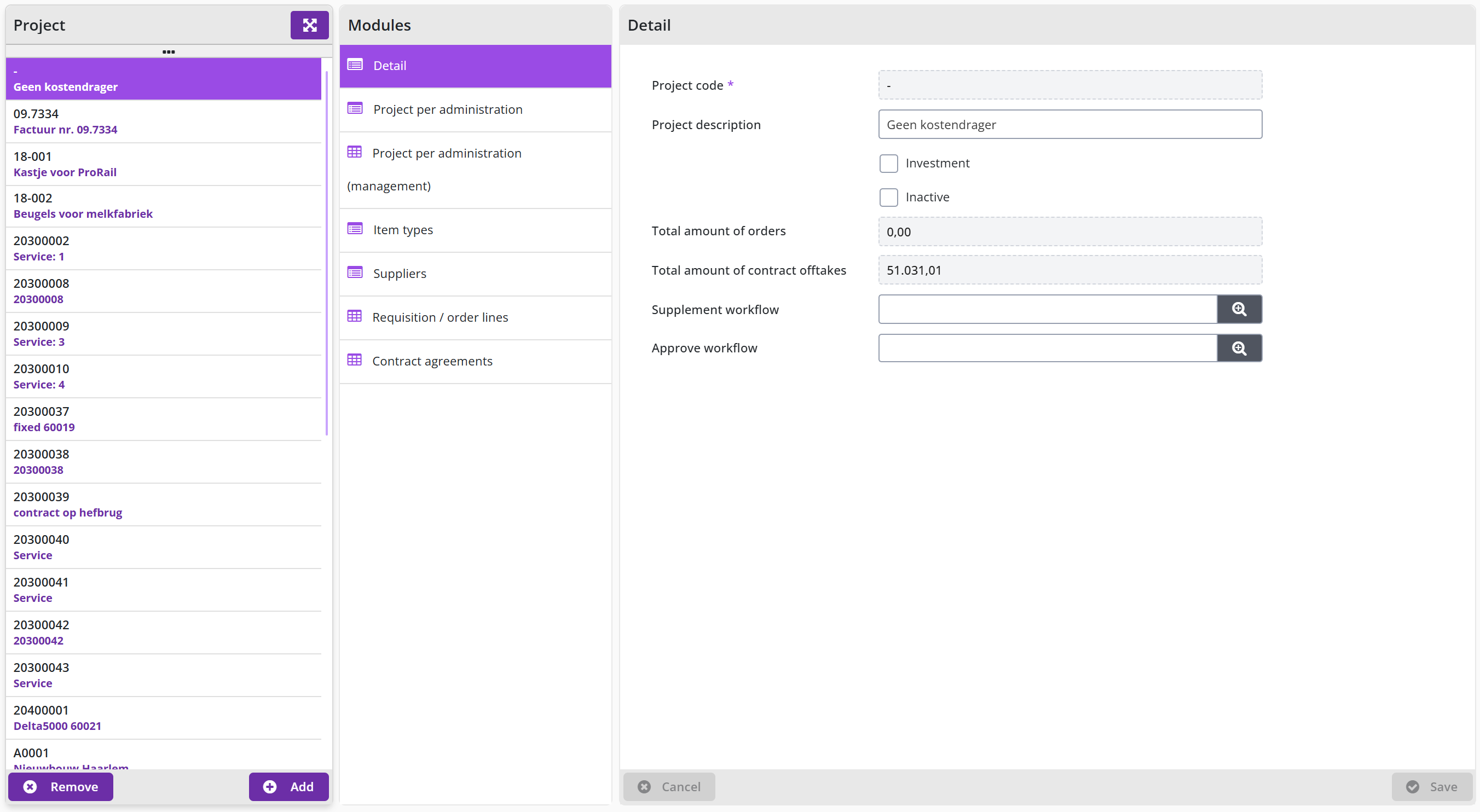Click the Requisition / order lines grid icon
The width and height of the screenshot is (1480, 812).
[x=355, y=316]
